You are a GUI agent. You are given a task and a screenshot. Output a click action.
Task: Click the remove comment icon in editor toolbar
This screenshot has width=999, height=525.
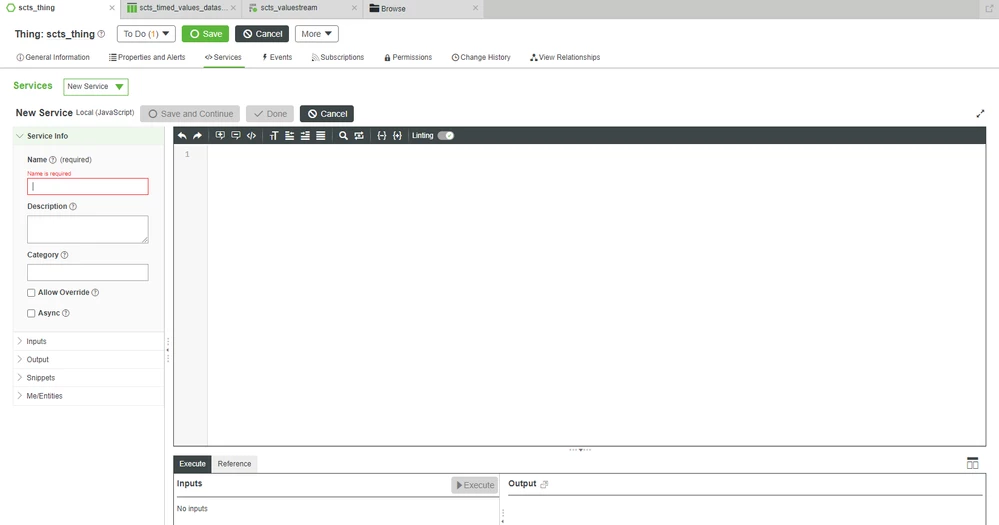click(236, 136)
